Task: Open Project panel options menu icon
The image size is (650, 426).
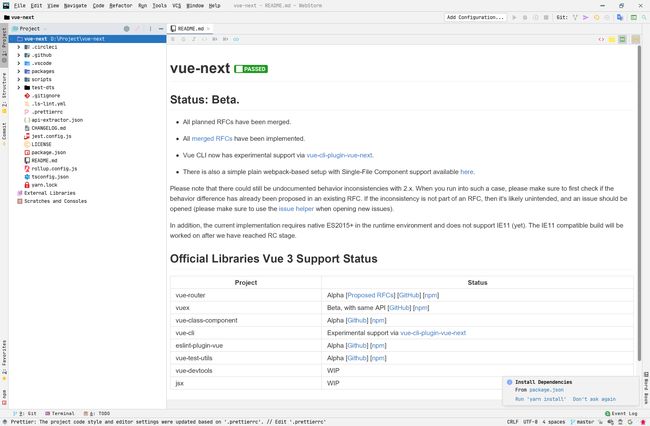Action: [x=150, y=29]
